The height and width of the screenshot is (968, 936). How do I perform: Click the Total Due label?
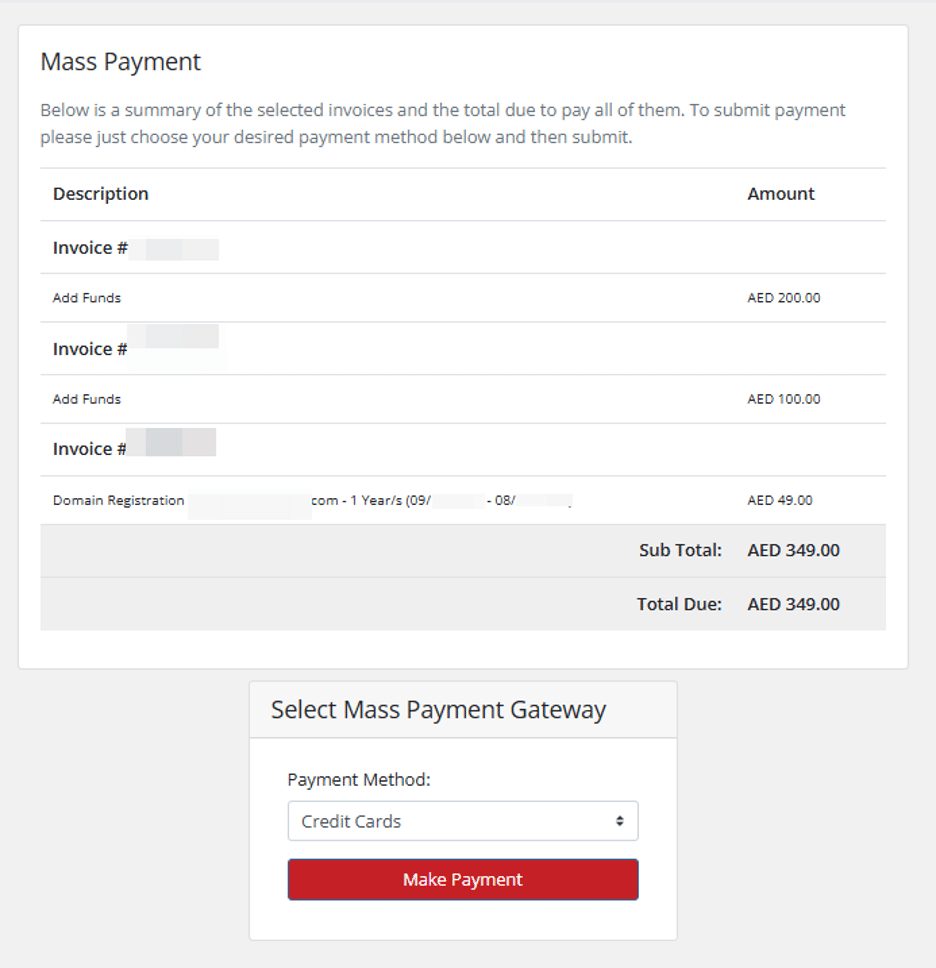pyautogui.click(x=679, y=604)
